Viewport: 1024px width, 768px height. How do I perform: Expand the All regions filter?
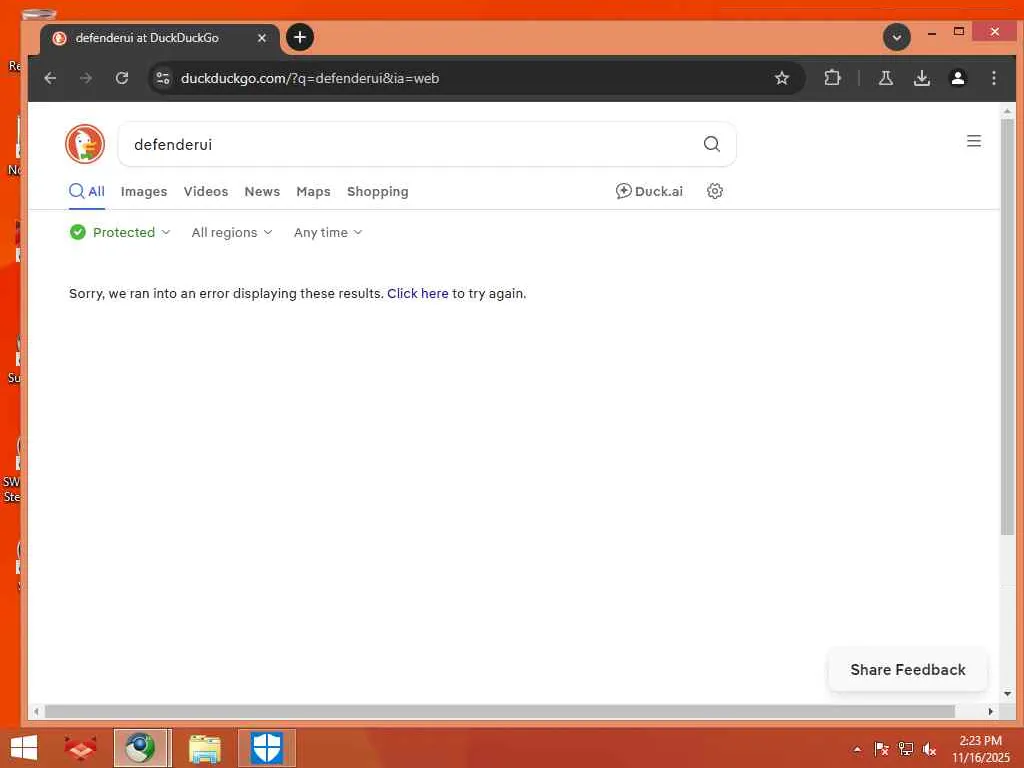coord(232,232)
